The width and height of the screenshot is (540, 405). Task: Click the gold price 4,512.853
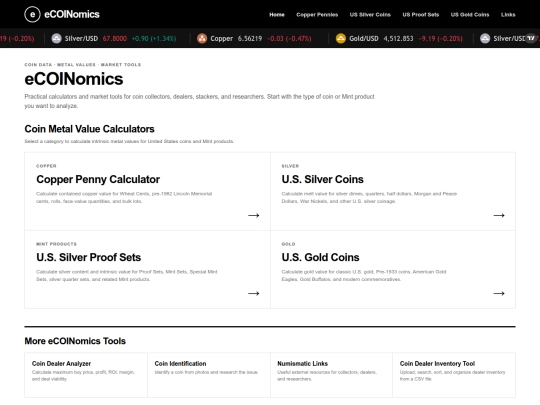pyautogui.click(x=398, y=39)
